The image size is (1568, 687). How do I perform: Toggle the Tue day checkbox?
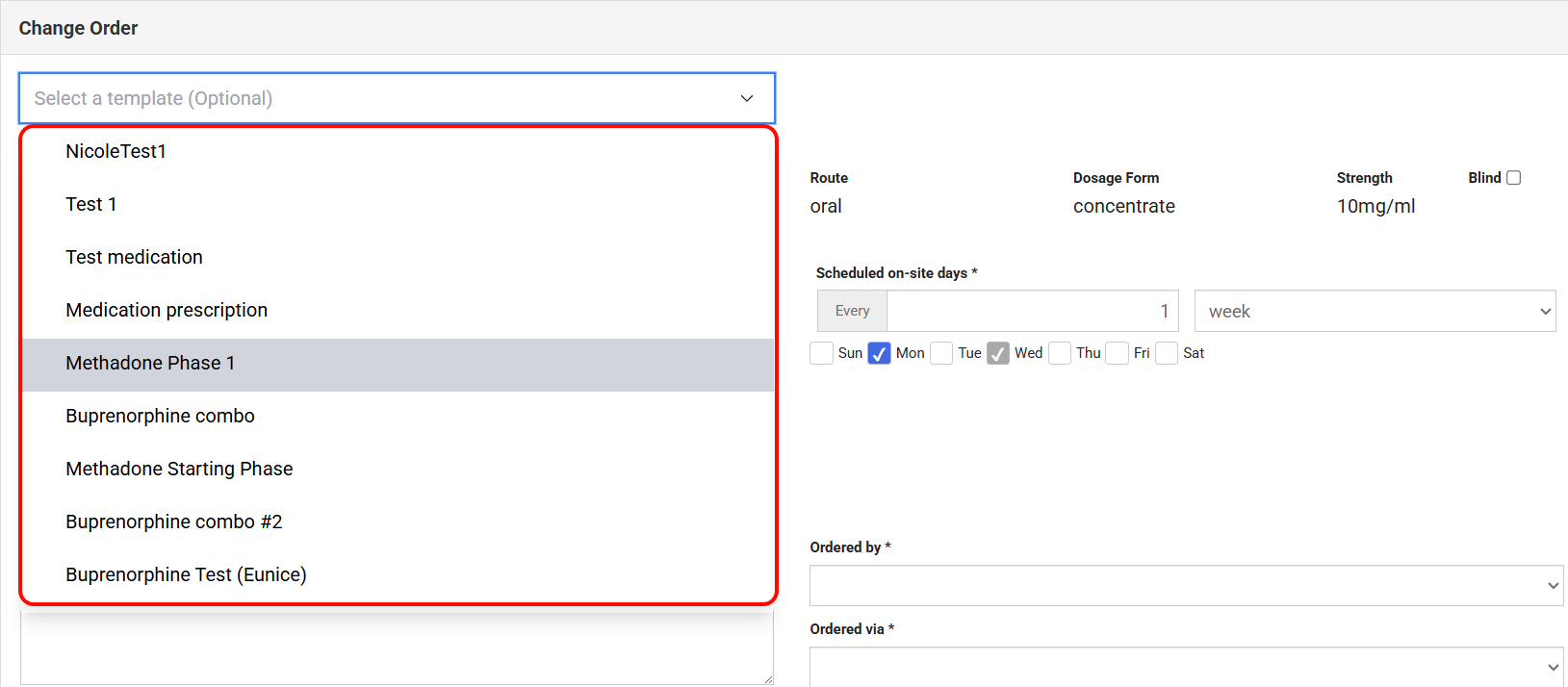tap(941, 353)
